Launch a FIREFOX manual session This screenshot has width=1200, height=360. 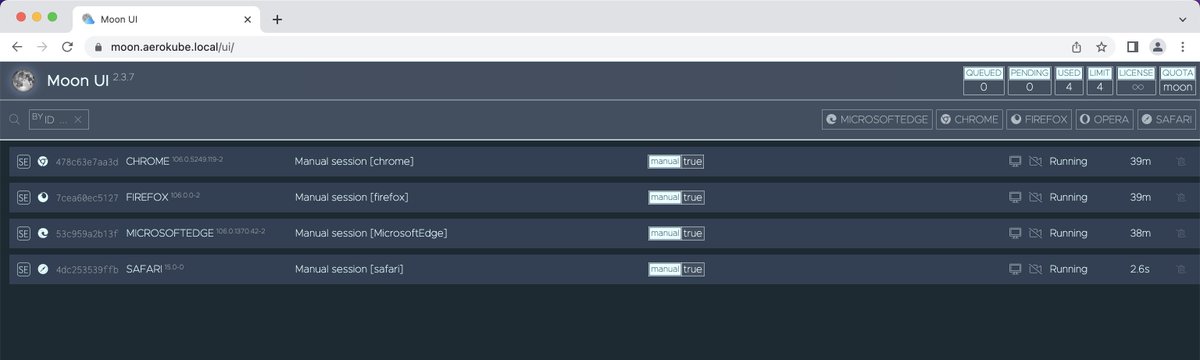click(1039, 119)
